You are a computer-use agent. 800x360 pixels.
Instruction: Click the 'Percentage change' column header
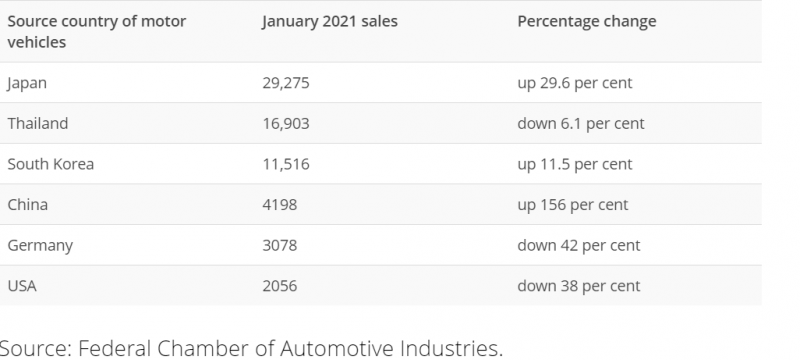tap(587, 21)
